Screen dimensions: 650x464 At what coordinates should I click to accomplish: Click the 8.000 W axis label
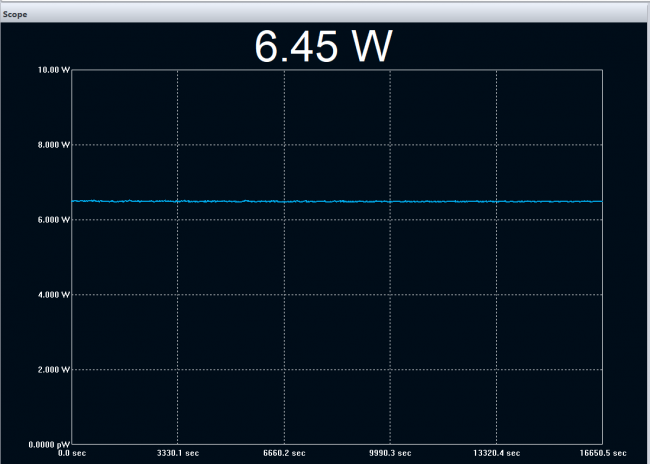point(54,145)
